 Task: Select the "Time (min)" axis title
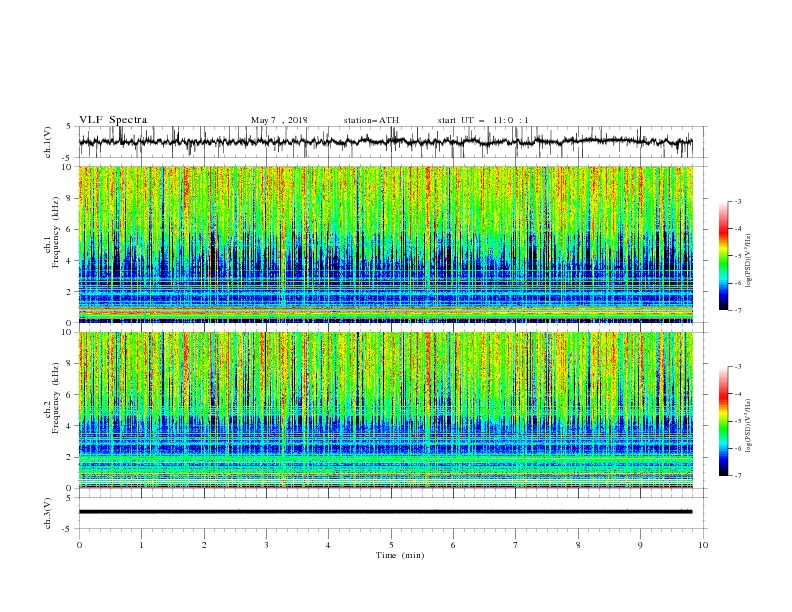pos(400,555)
